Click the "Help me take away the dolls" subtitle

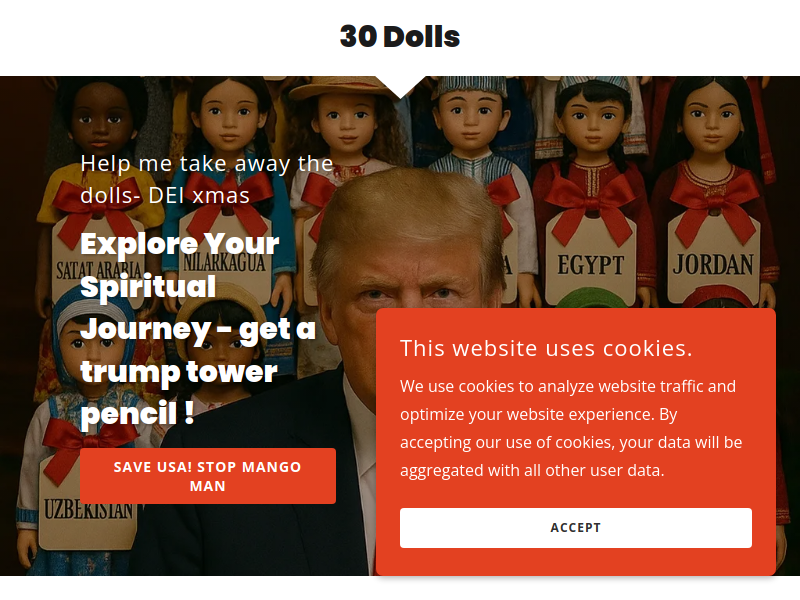(x=206, y=179)
